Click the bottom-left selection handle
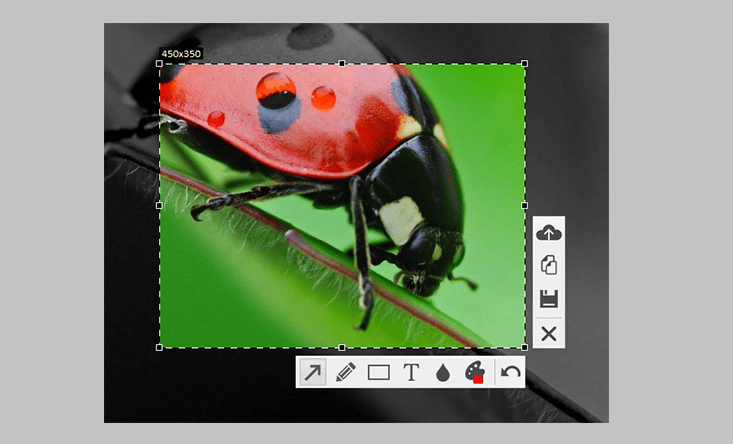Viewport: 733px width, 444px height. point(159,347)
